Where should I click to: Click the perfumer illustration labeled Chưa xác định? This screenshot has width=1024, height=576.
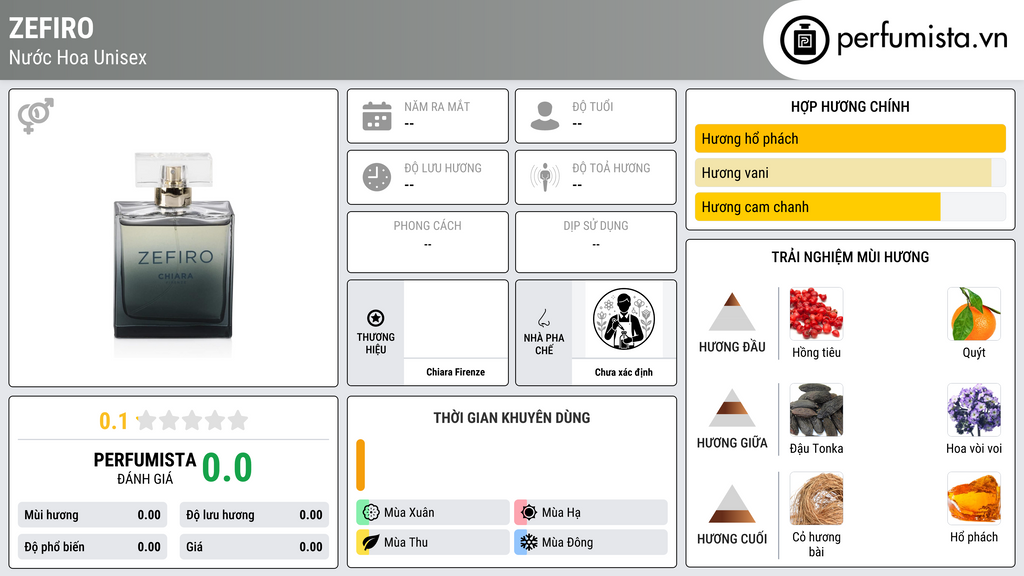pos(624,319)
